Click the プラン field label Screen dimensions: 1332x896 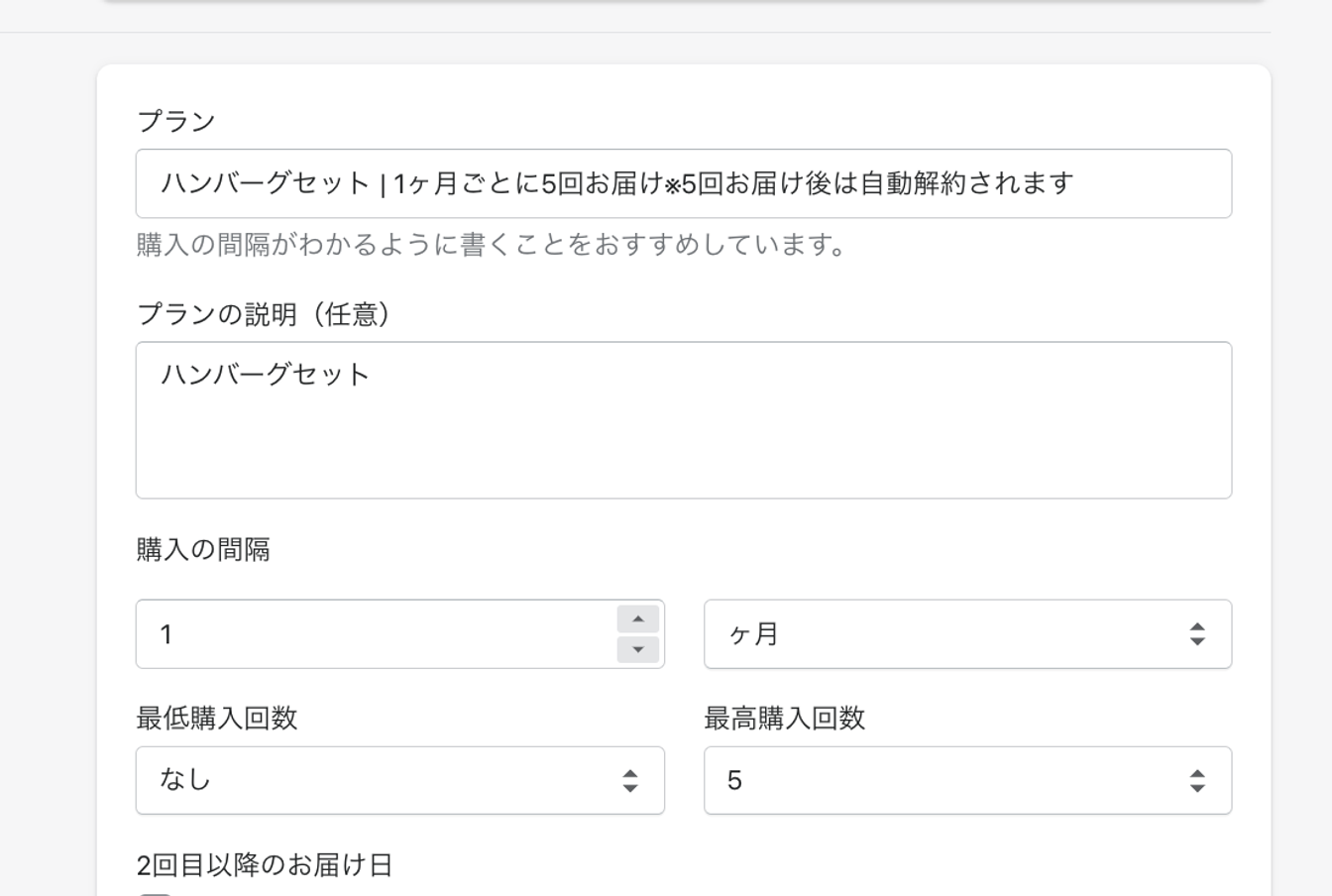click(x=175, y=122)
